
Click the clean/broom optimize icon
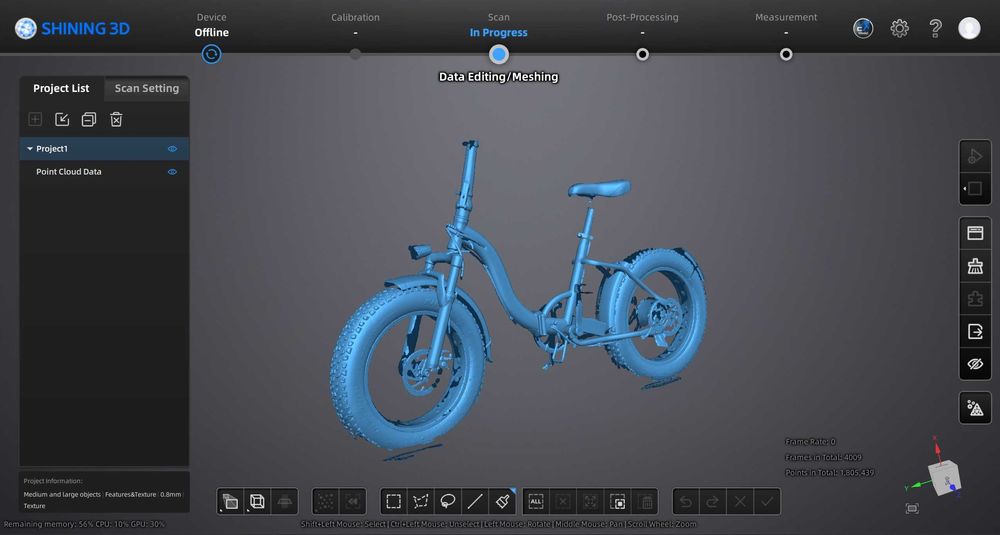coord(975,266)
